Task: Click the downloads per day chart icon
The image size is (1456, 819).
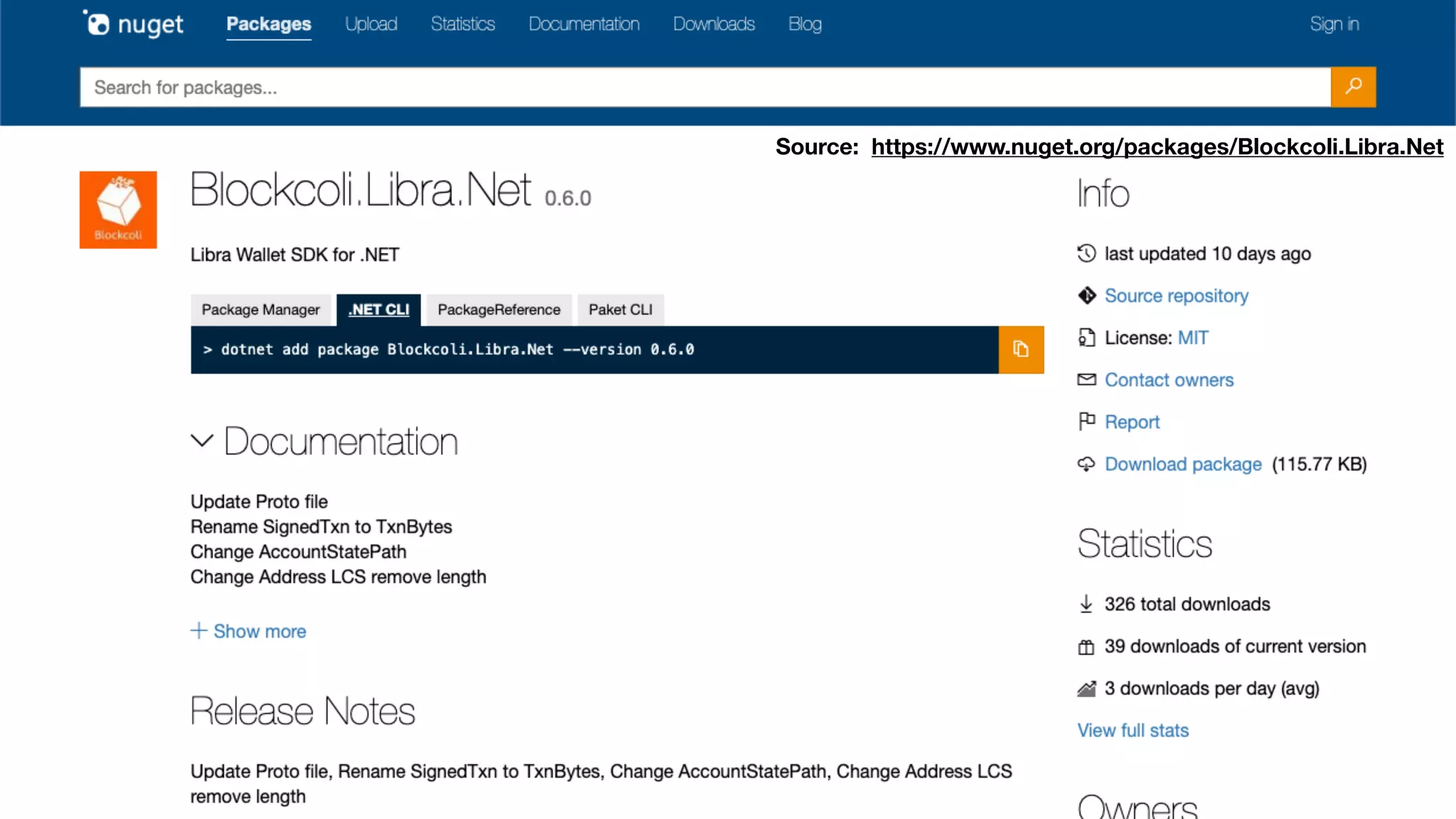Action: 1086,688
